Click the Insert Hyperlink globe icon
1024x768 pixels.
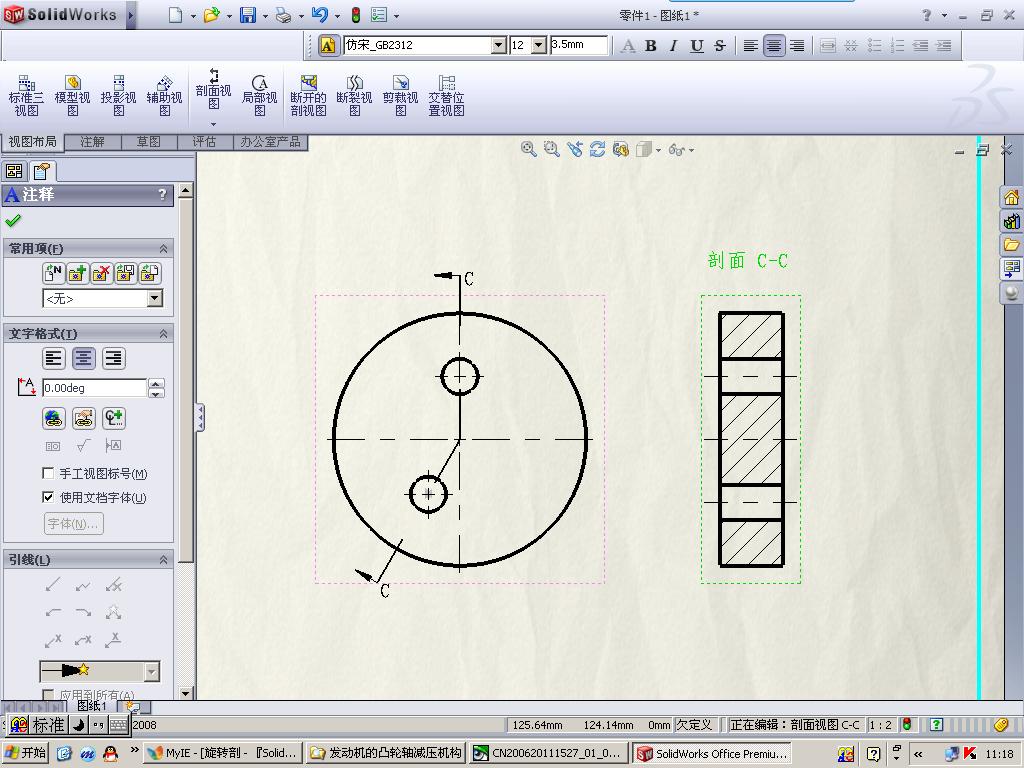click(x=54, y=418)
